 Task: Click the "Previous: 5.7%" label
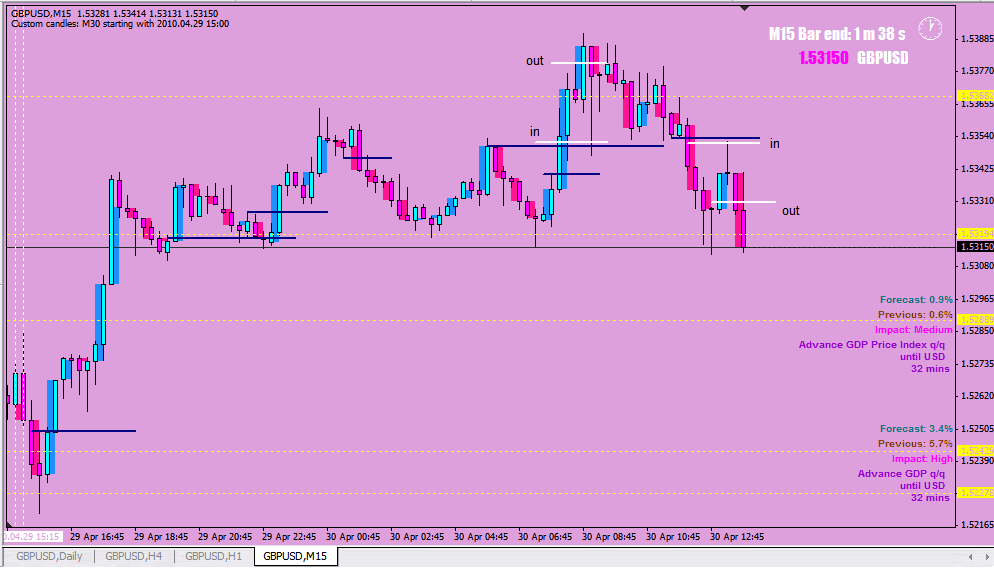[x=915, y=444]
